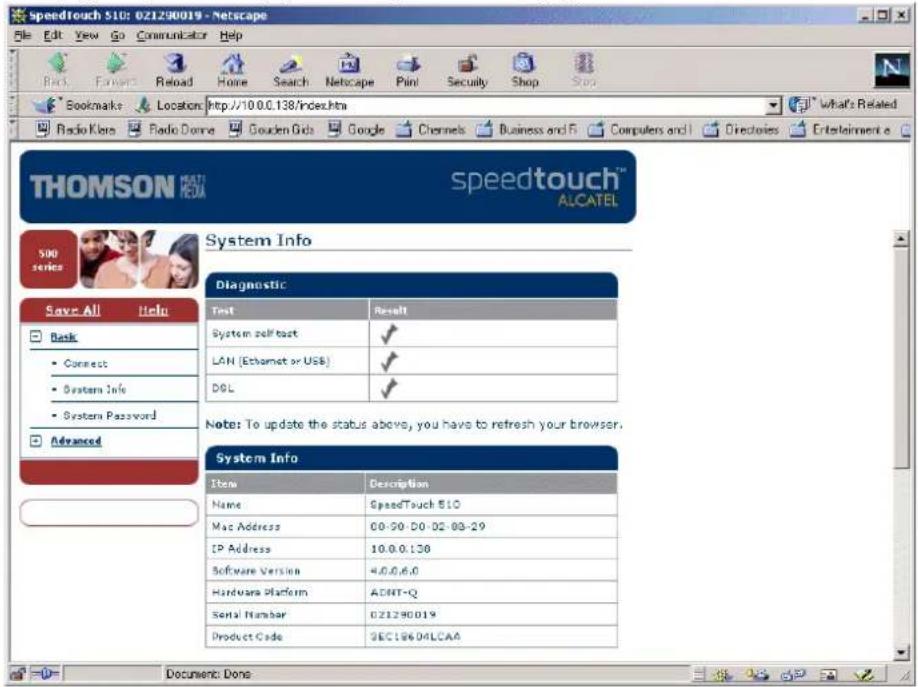Click the Netscape toolbar icon
Viewport: 918px width, 687px height.
coord(350,63)
